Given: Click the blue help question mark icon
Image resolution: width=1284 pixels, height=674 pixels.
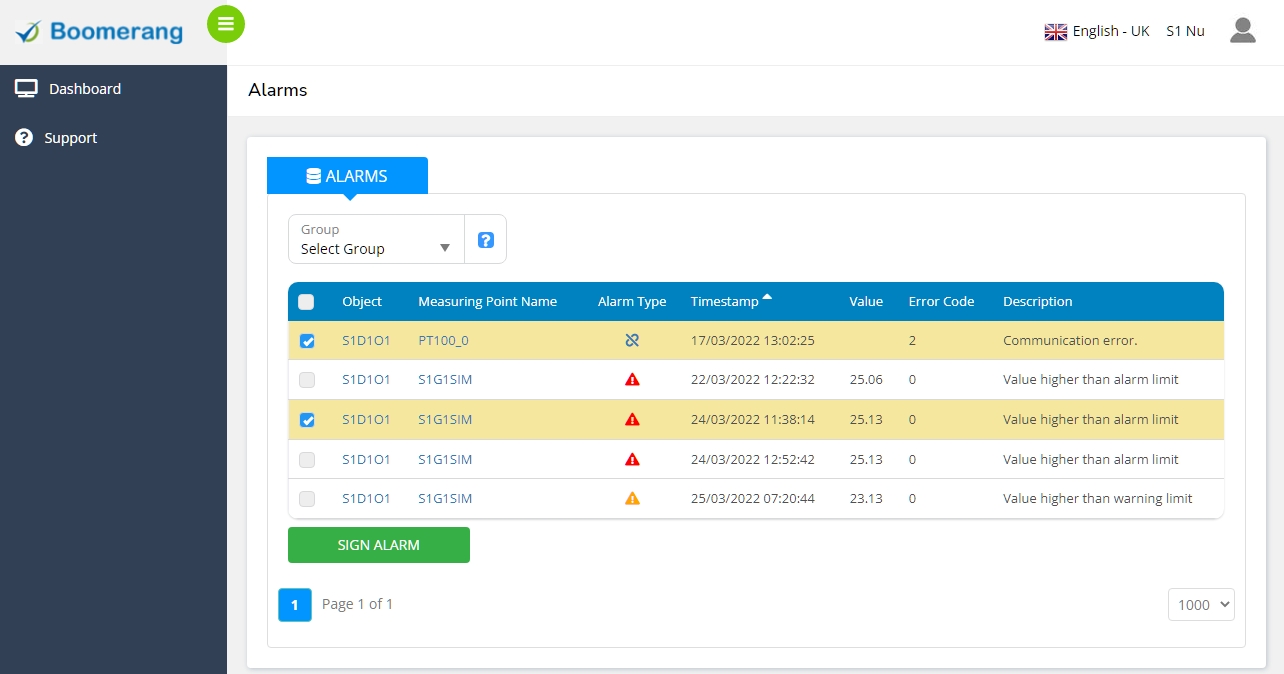Looking at the screenshot, I should pyautogui.click(x=486, y=240).
